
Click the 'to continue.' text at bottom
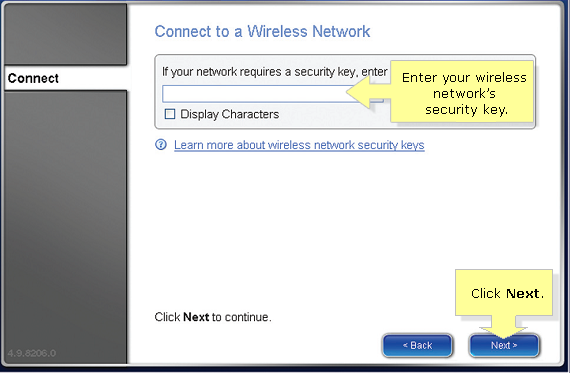(241, 317)
